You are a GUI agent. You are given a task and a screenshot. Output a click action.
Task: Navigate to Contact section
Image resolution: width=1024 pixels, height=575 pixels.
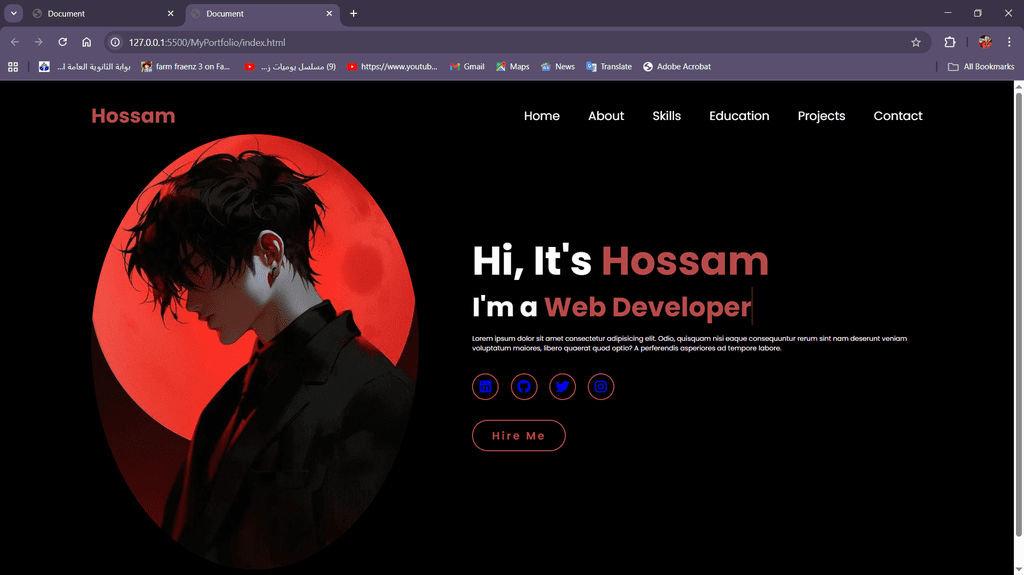pyautogui.click(x=898, y=116)
